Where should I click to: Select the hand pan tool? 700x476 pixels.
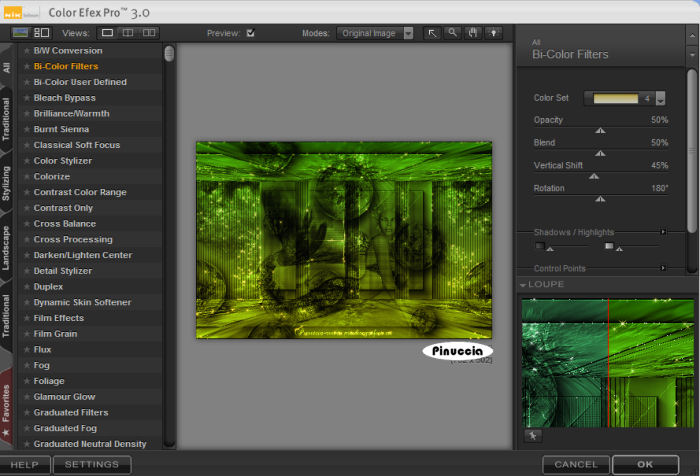coord(471,33)
